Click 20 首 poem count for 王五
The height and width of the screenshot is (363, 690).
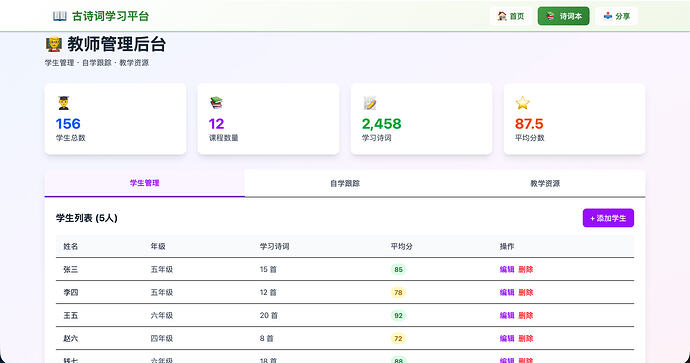click(x=269, y=315)
